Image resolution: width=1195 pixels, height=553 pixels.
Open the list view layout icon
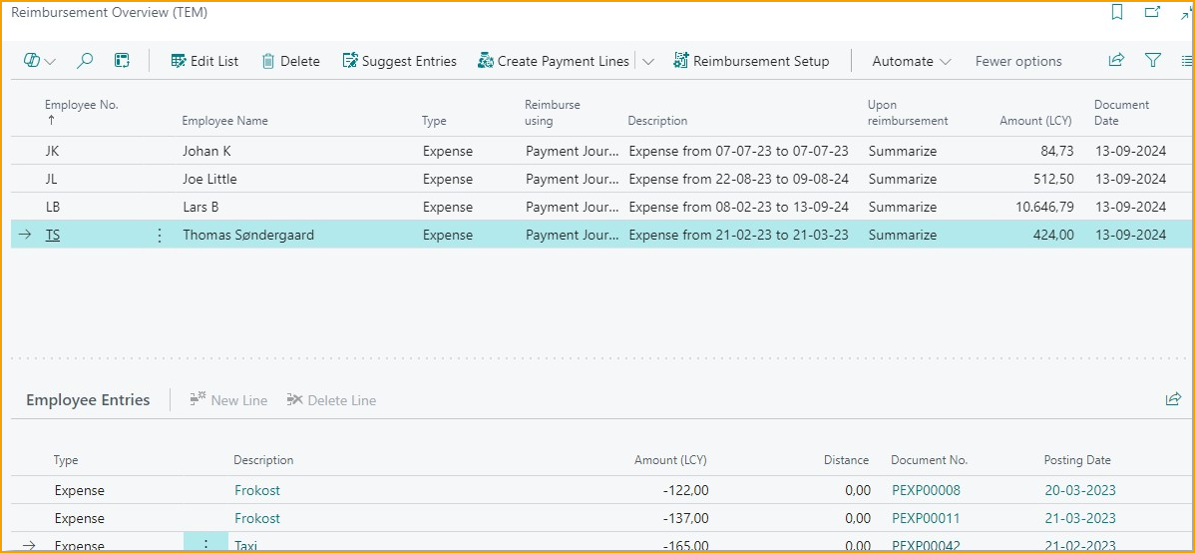pos(1186,61)
